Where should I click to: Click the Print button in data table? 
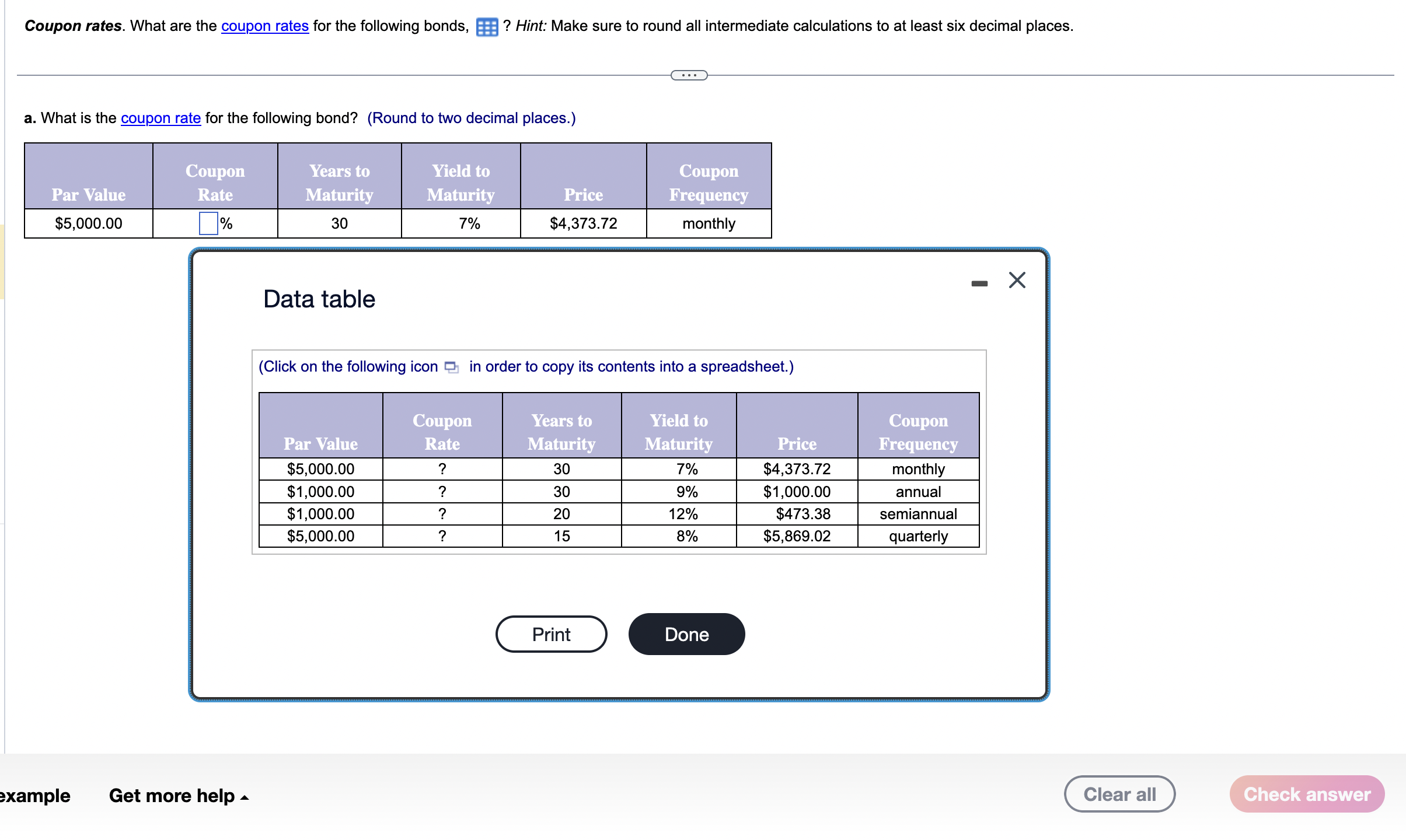point(552,634)
